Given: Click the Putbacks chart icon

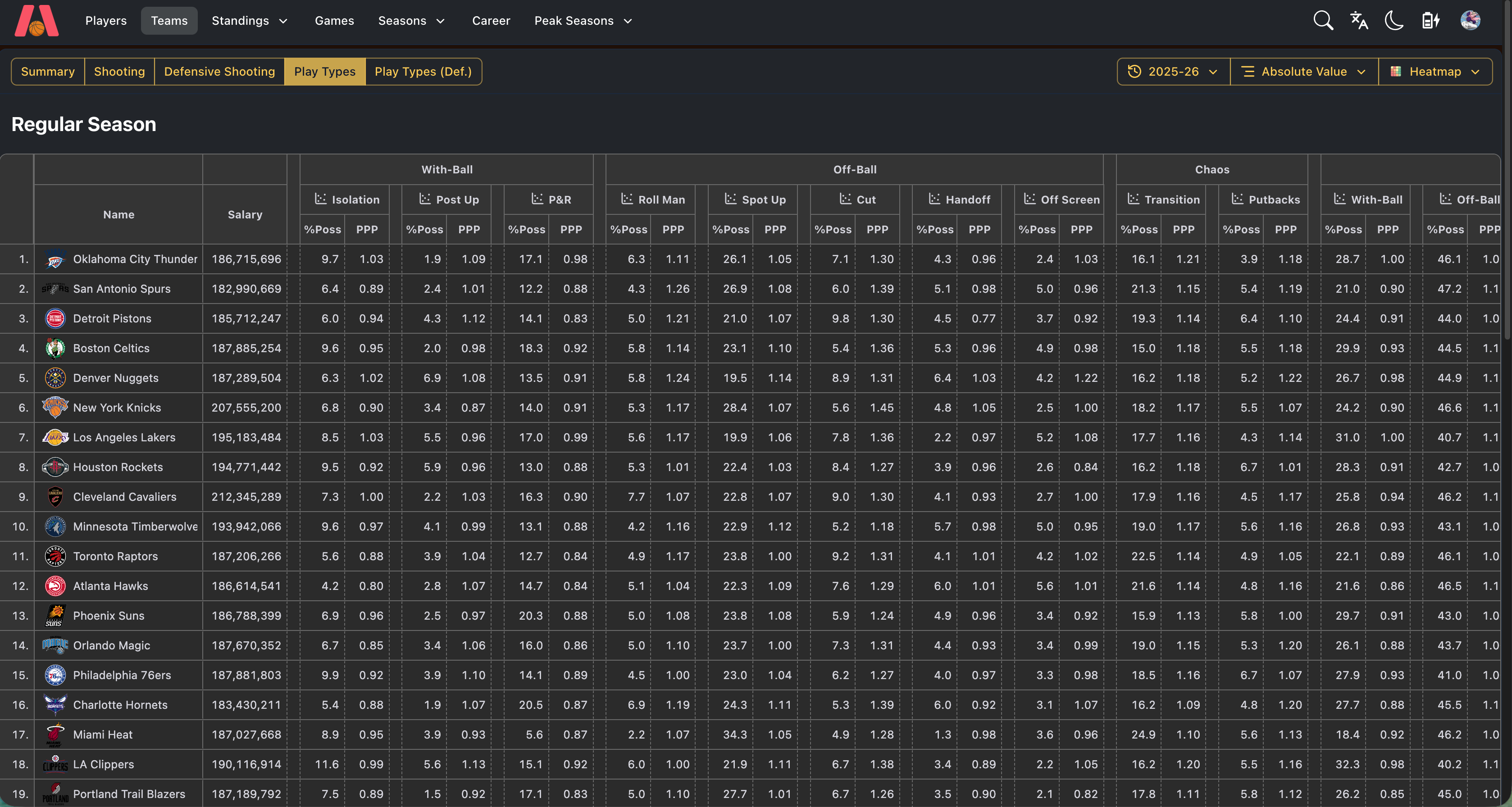Looking at the screenshot, I should click(1237, 199).
